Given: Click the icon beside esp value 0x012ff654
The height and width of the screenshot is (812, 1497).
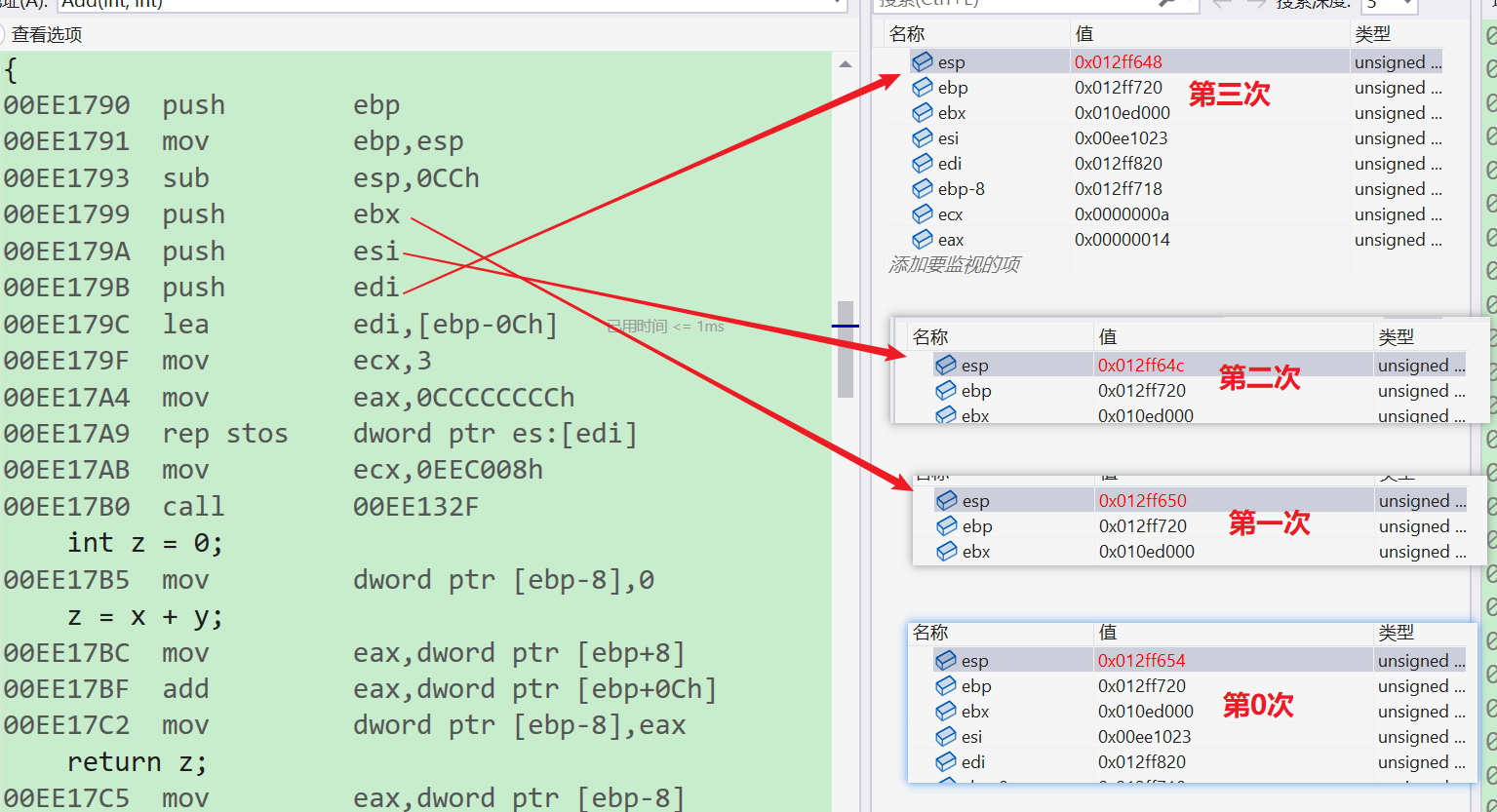Looking at the screenshot, I should 946,660.
